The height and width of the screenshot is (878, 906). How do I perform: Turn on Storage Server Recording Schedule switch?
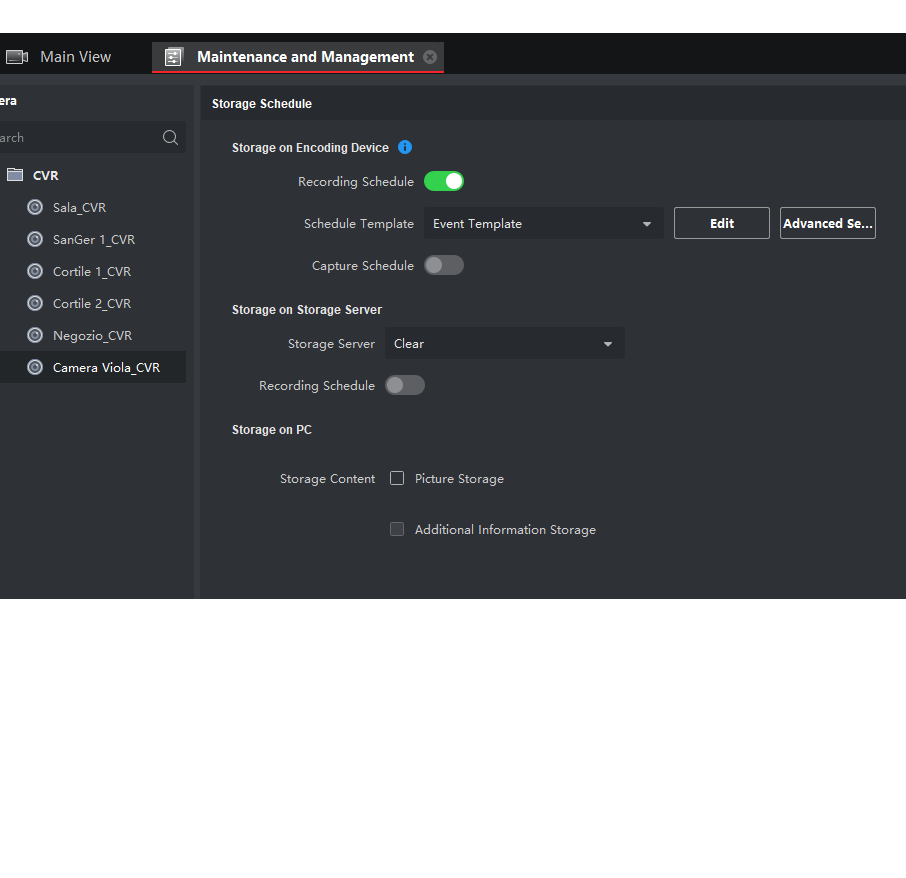coord(405,386)
